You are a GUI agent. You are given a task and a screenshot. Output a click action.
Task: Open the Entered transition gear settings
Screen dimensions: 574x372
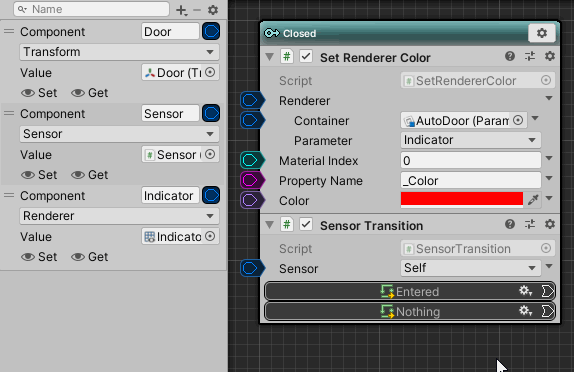click(x=525, y=291)
